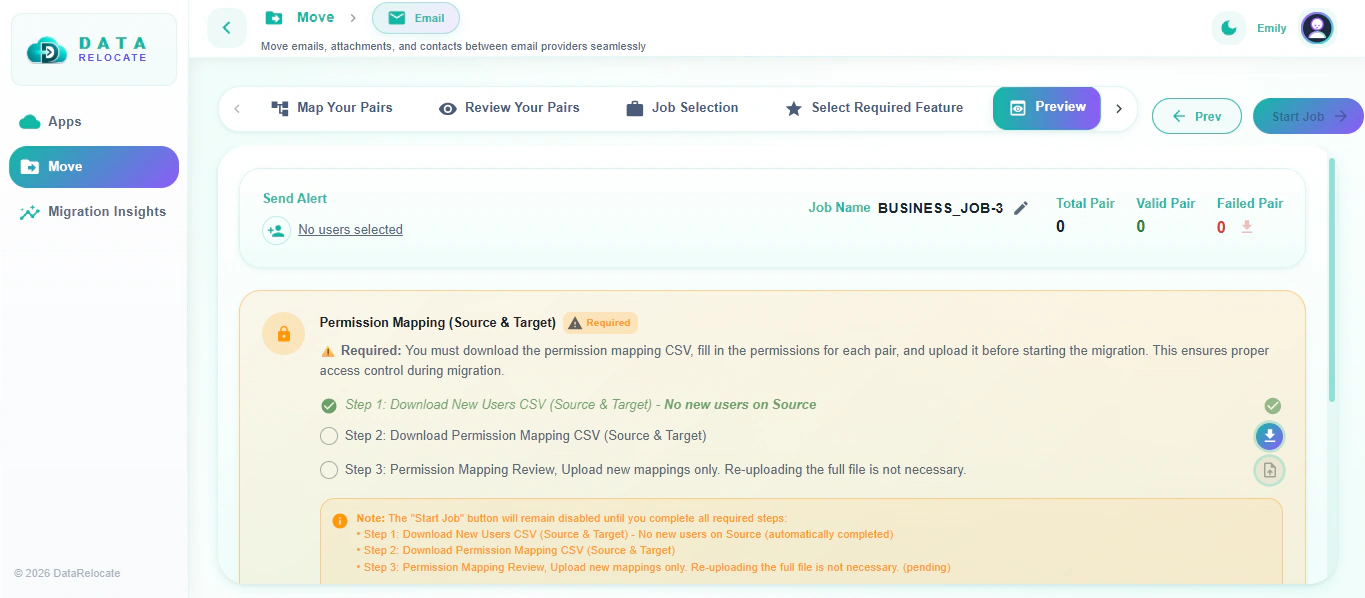Click the Note info icon
Screen dimensions: 1365x598
(x=340, y=521)
